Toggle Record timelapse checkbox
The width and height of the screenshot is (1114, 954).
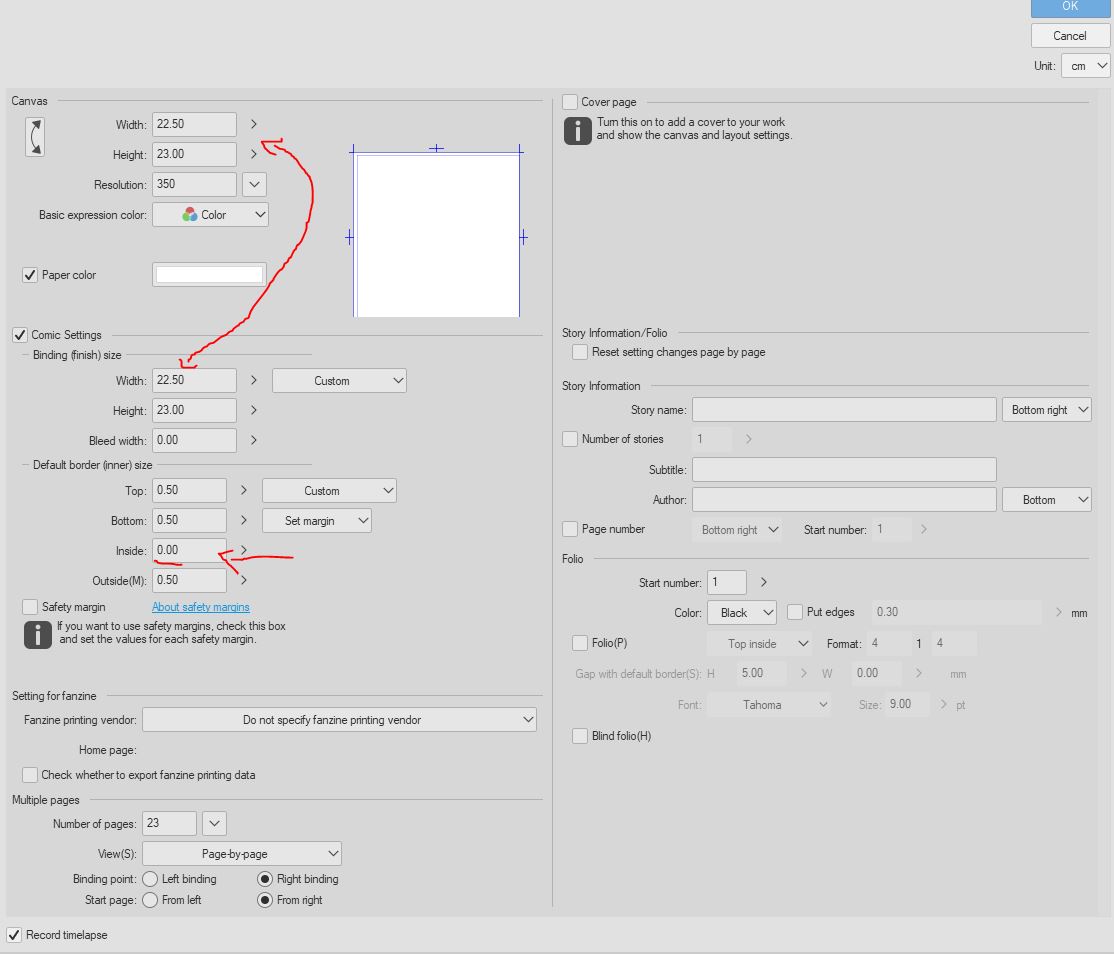tap(14, 935)
